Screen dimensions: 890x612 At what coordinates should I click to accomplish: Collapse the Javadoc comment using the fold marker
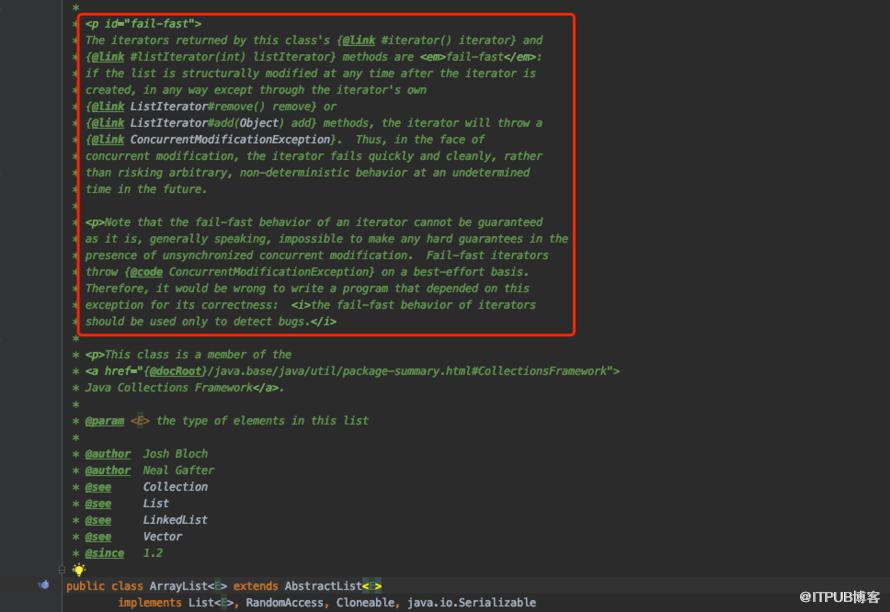pos(61,569)
